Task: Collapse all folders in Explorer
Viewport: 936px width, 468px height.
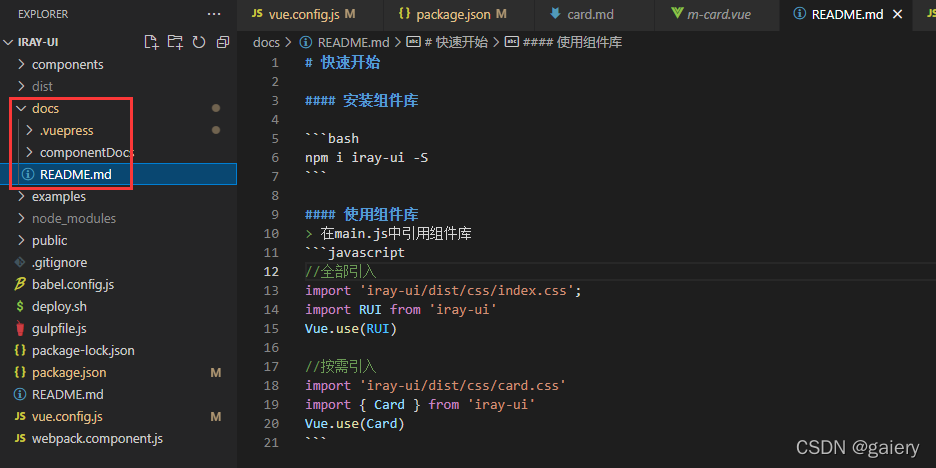Action: [x=223, y=42]
